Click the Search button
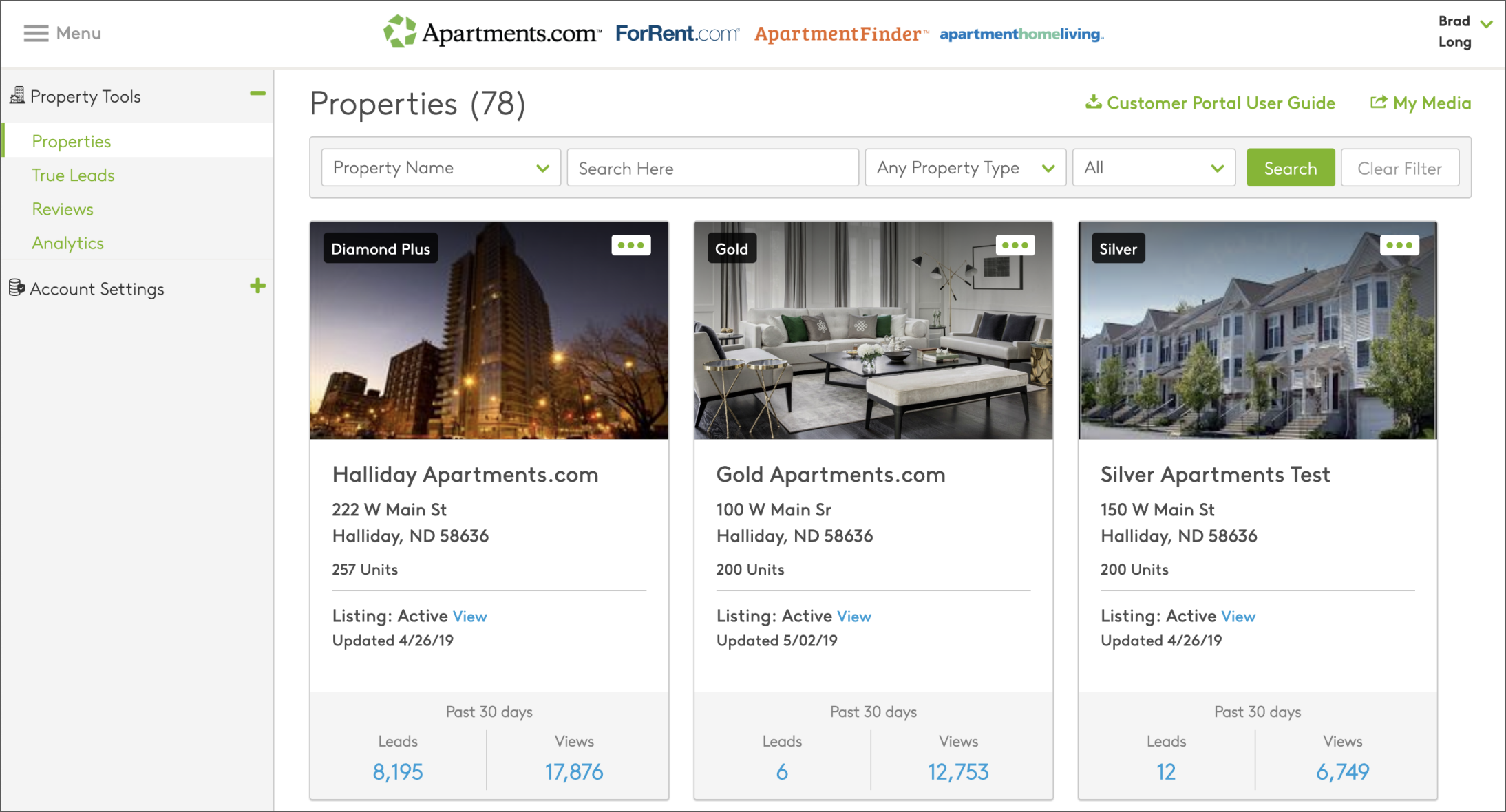Image resolution: width=1506 pixels, height=812 pixels. click(1291, 167)
